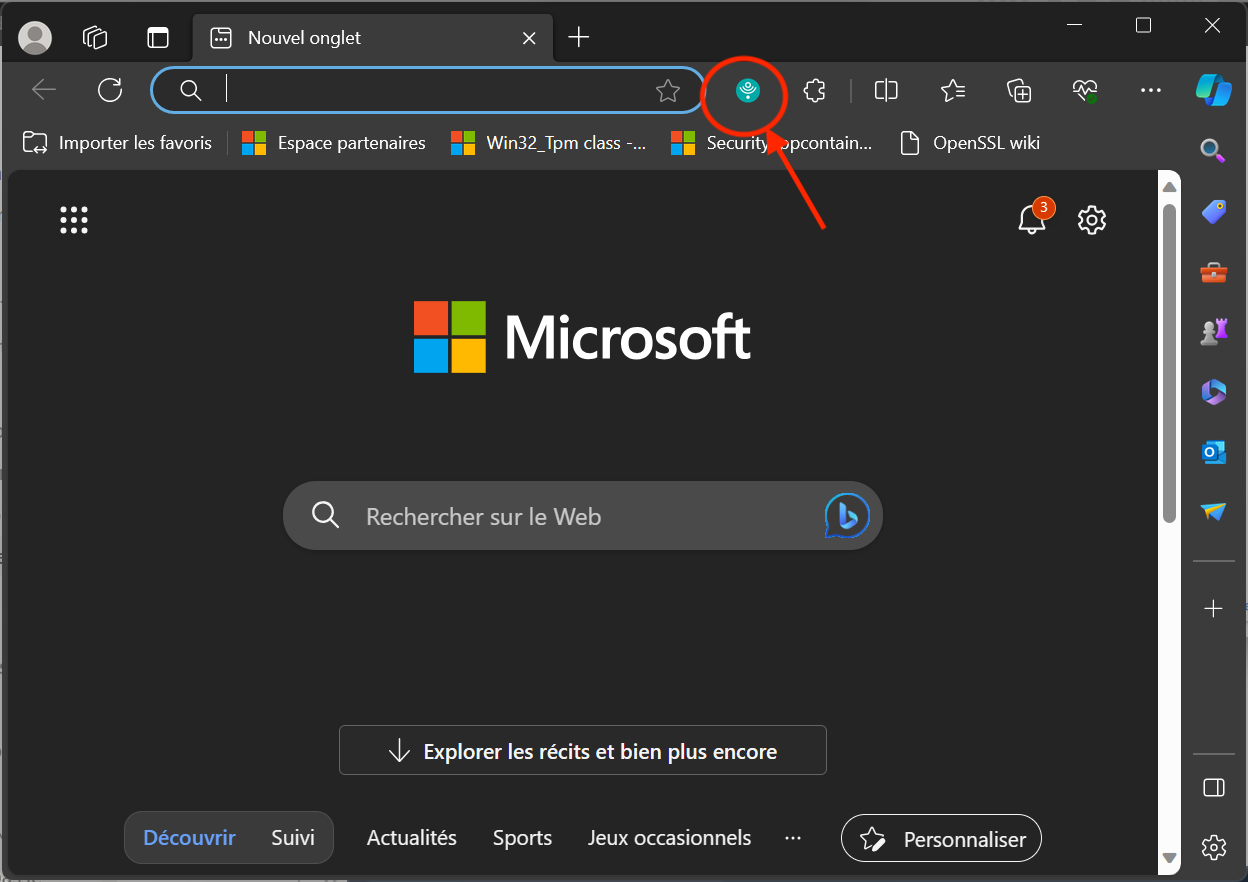Switch to the Actualités feed tab
This screenshot has height=882, width=1248.
(x=411, y=838)
